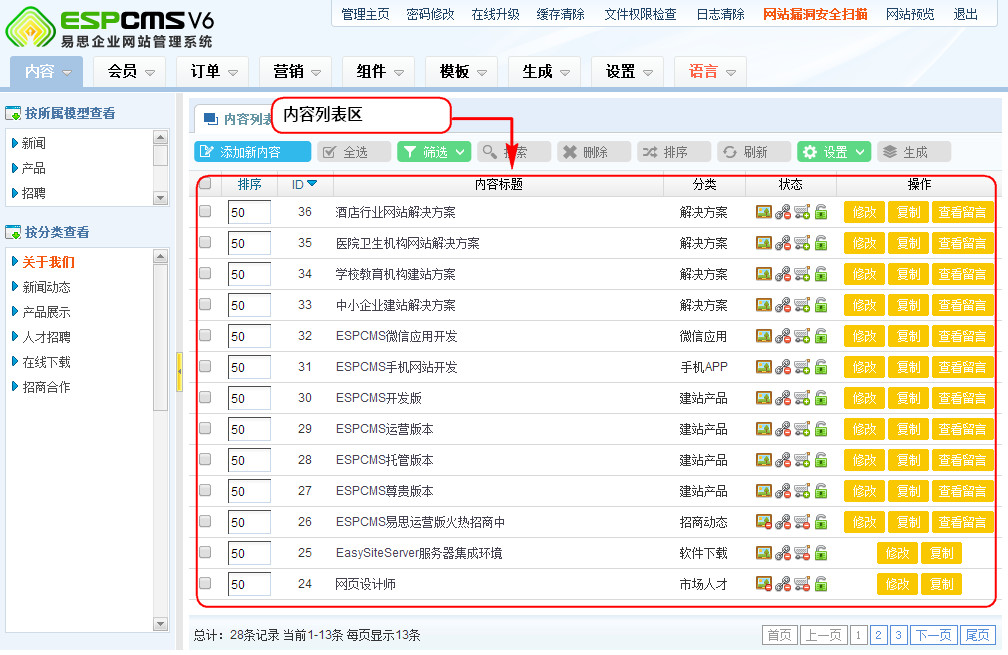Click the 删除 toolbar button
This screenshot has height=655, width=1008.
pyautogui.click(x=594, y=152)
